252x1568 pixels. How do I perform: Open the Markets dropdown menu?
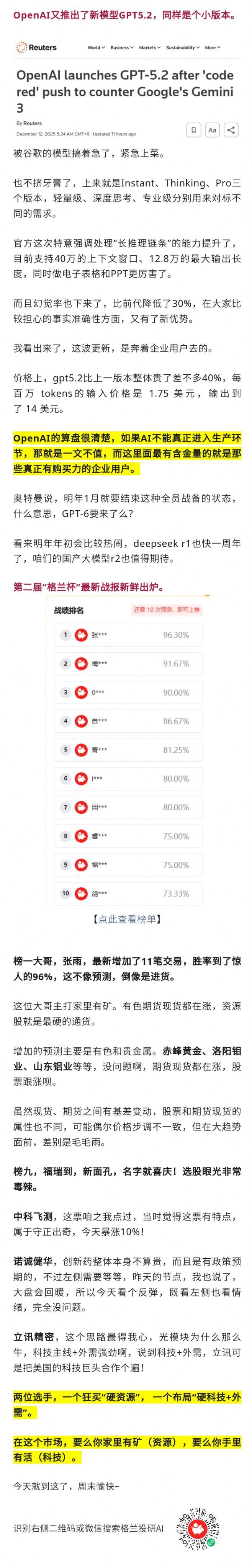(150, 47)
